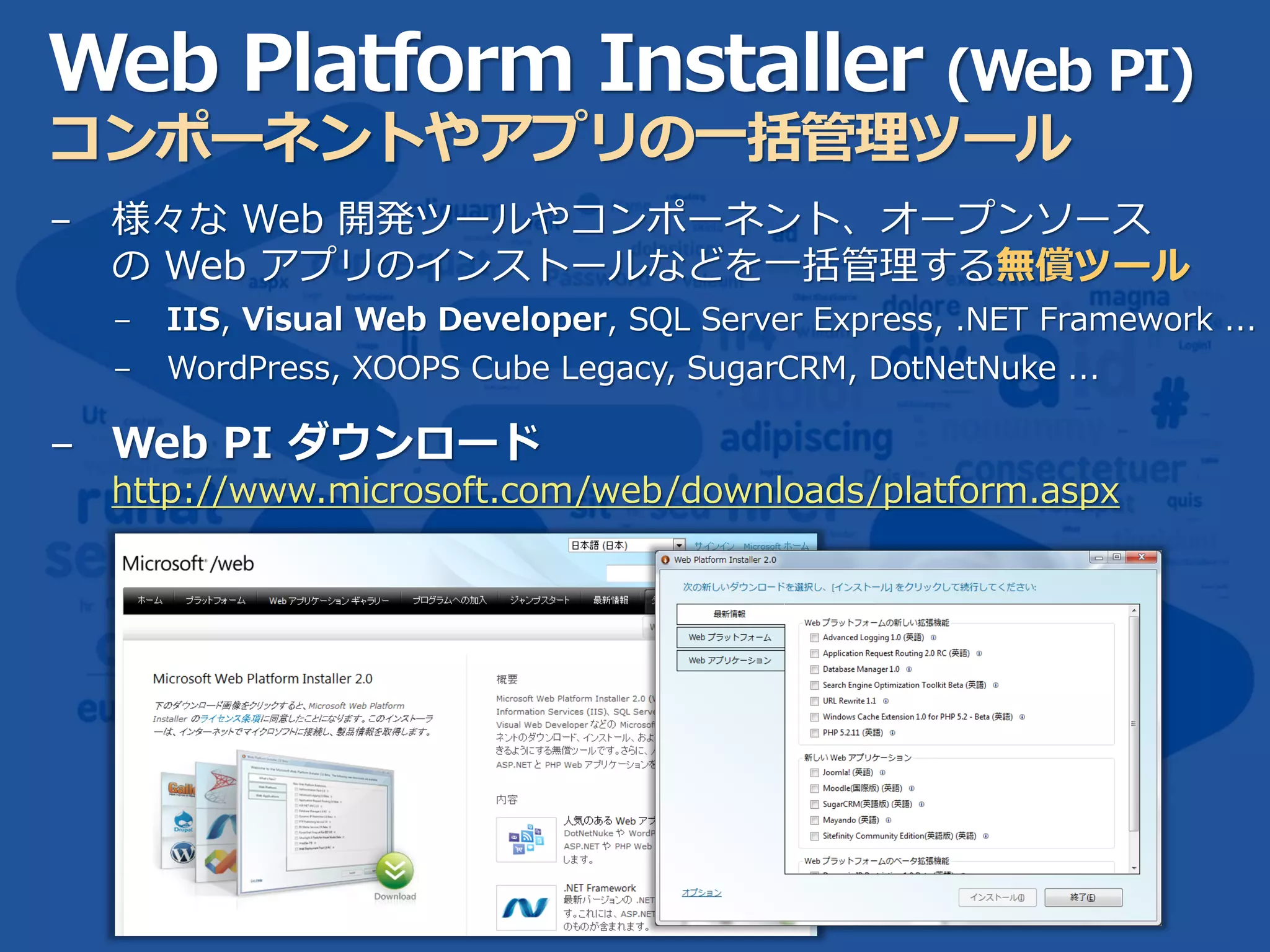The image size is (1270, 952).
Task: Enable Search Engine Optimization Toolkit Beta checkbox
Action: coord(815,685)
